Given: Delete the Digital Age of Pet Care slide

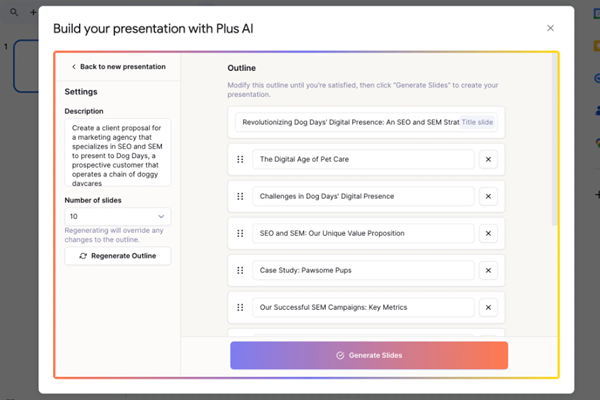Looking at the screenshot, I should 488,159.
